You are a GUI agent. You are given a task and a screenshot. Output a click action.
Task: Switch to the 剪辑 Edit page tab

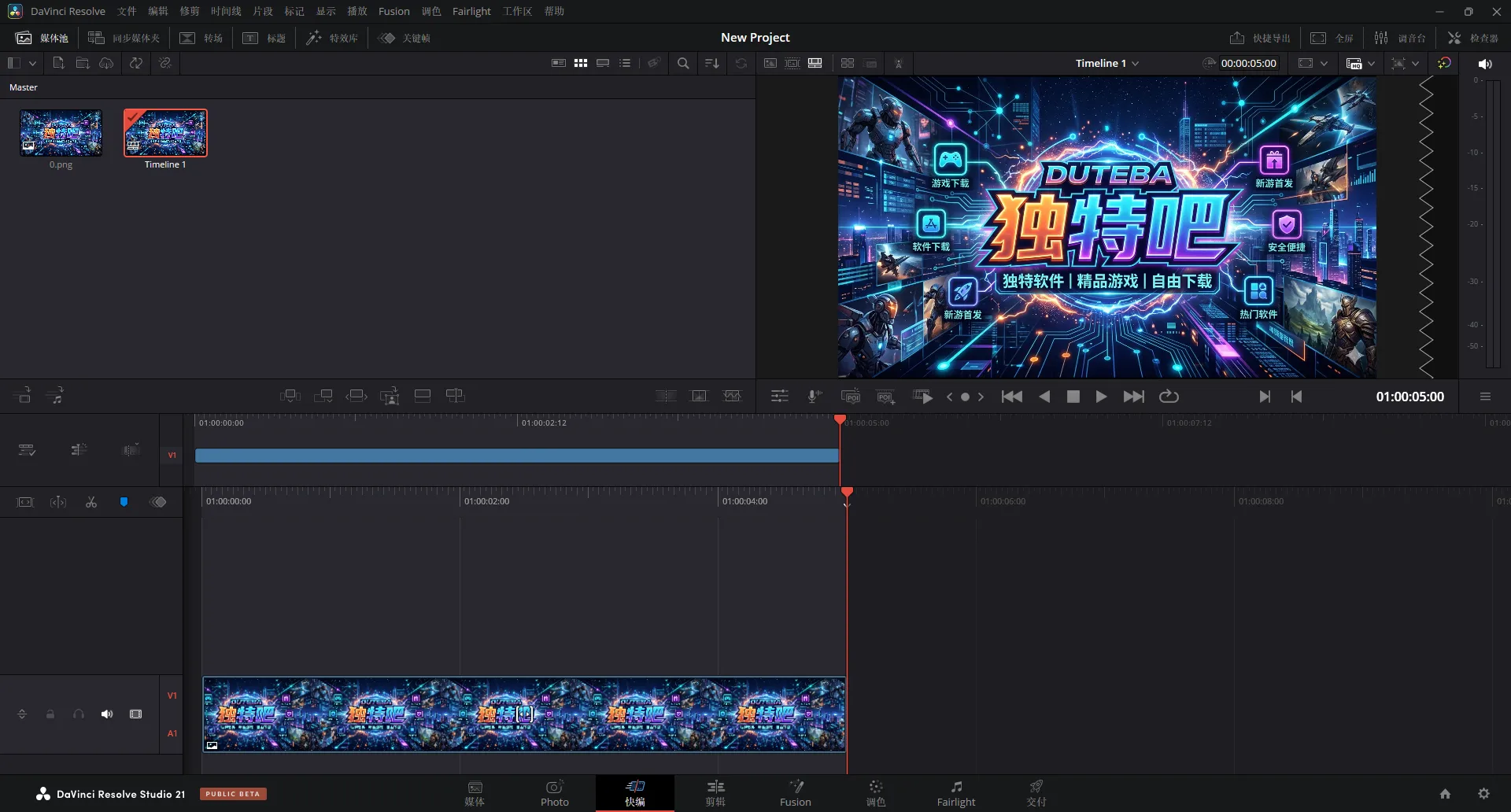(715, 793)
